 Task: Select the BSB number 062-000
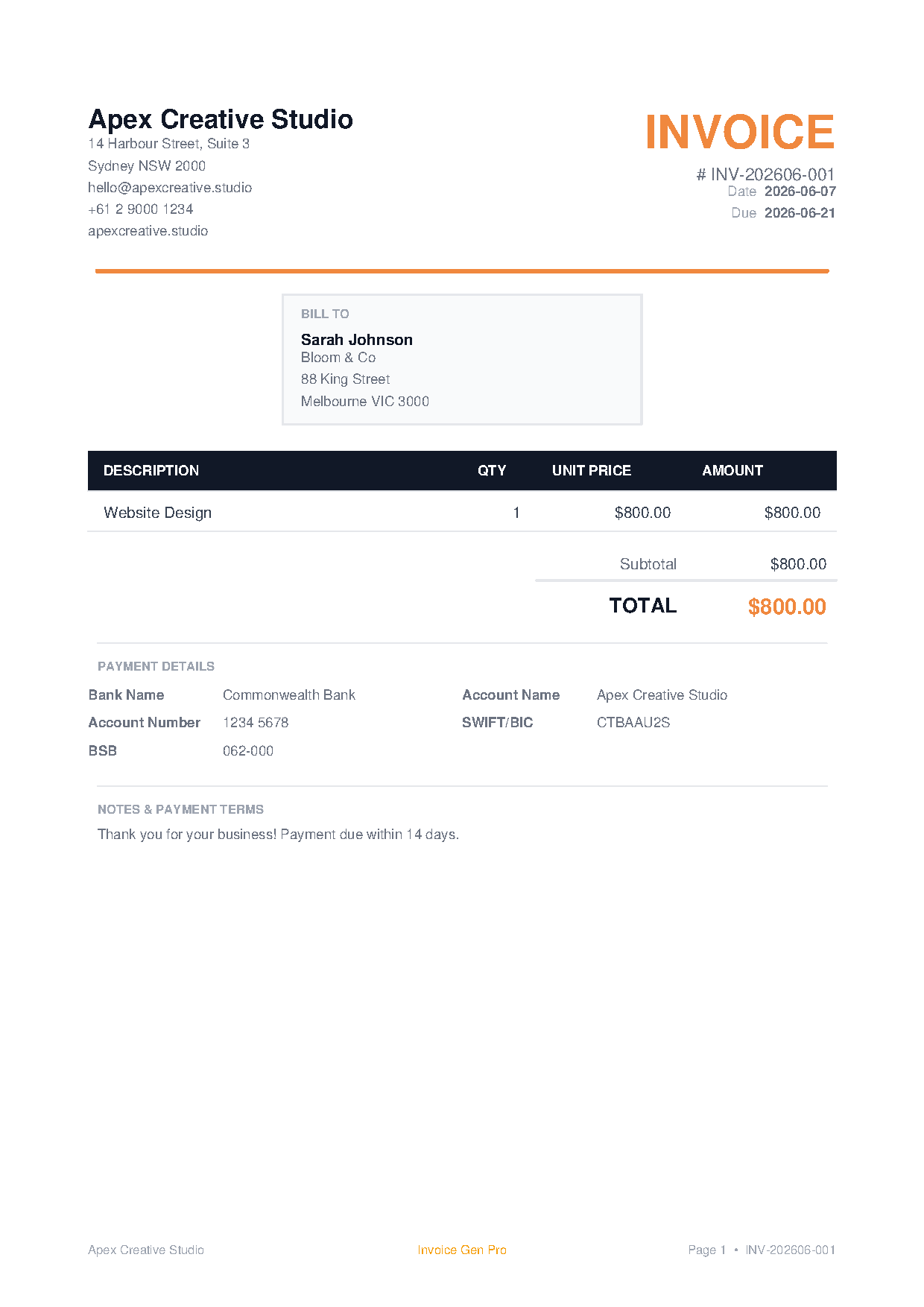(248, 751)
